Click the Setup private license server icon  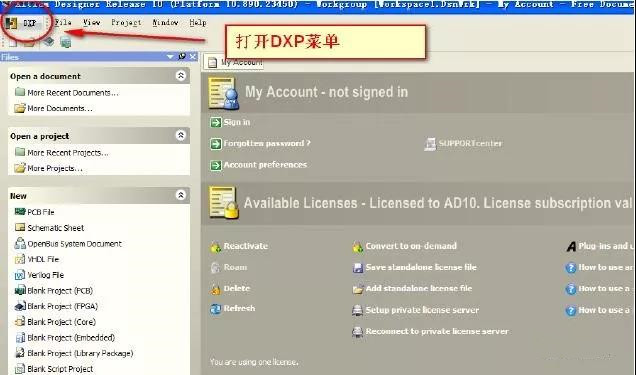click(x=357, y=311)
